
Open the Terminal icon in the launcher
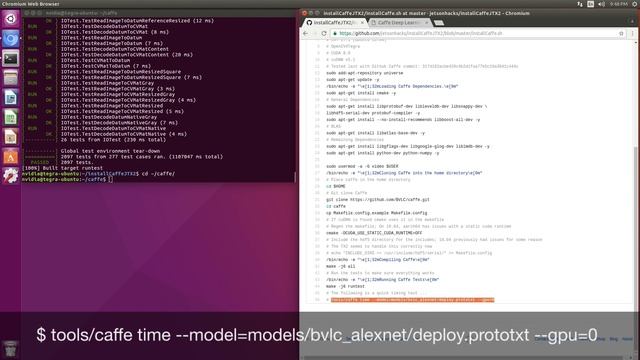[11, 58]
